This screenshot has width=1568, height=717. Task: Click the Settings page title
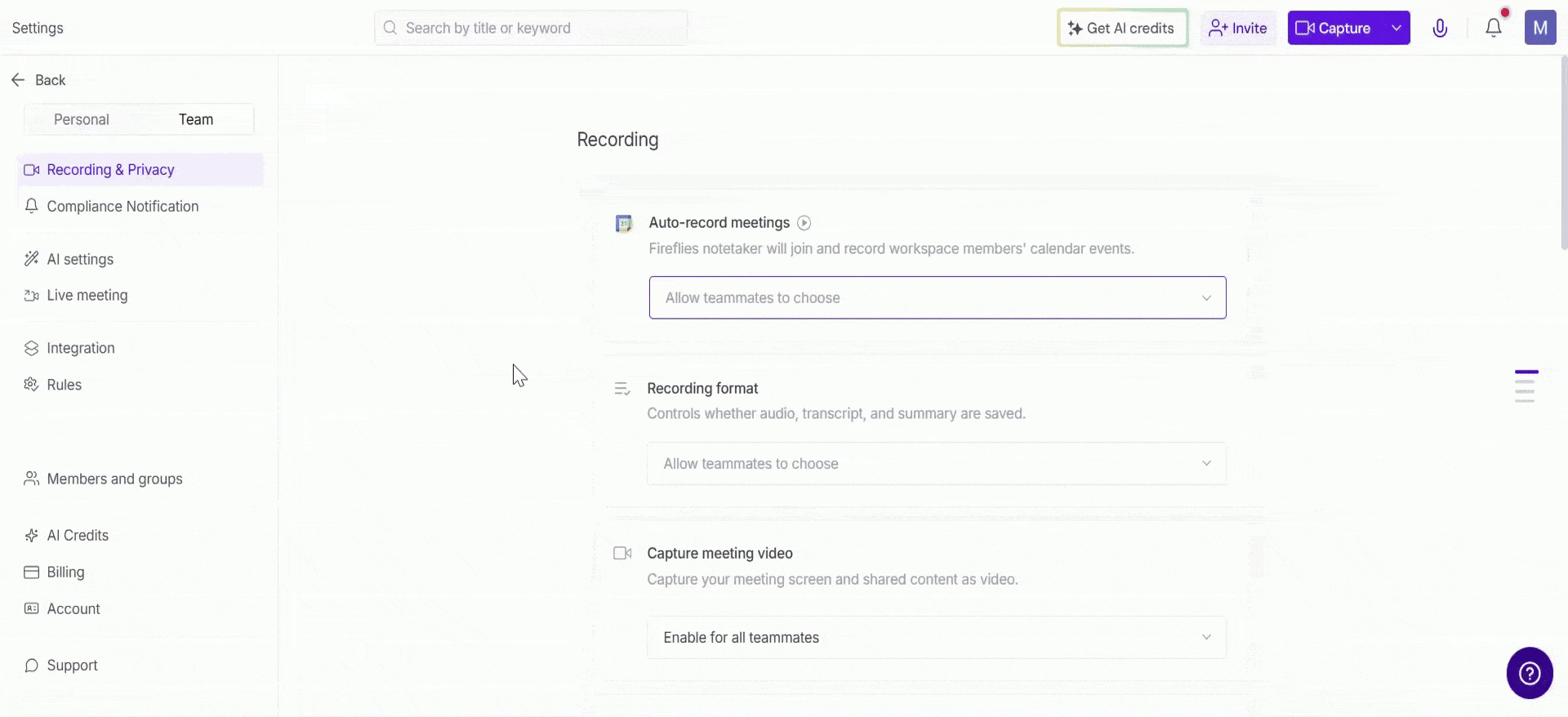(x=38, y=28)
